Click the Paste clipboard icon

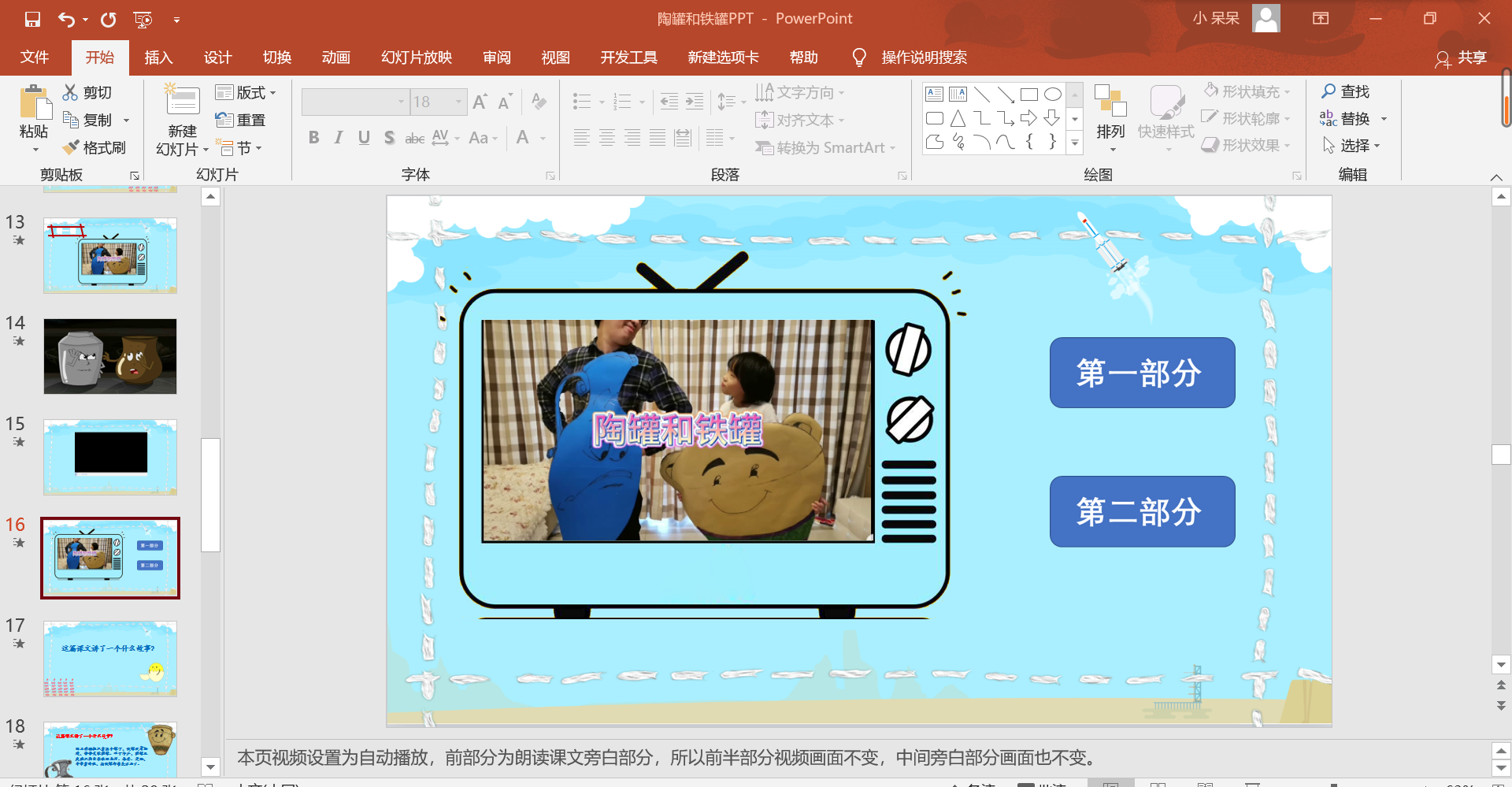34,103
